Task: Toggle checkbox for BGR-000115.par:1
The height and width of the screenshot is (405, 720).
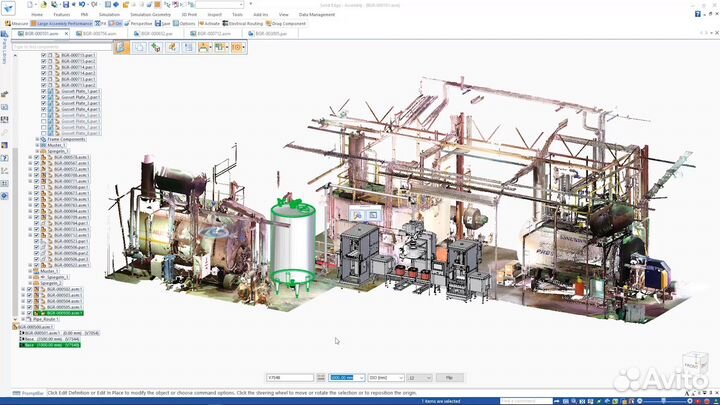Action: 44,54
